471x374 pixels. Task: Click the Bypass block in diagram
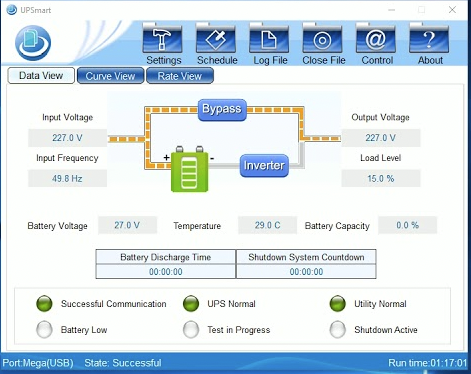coord(222,110)
